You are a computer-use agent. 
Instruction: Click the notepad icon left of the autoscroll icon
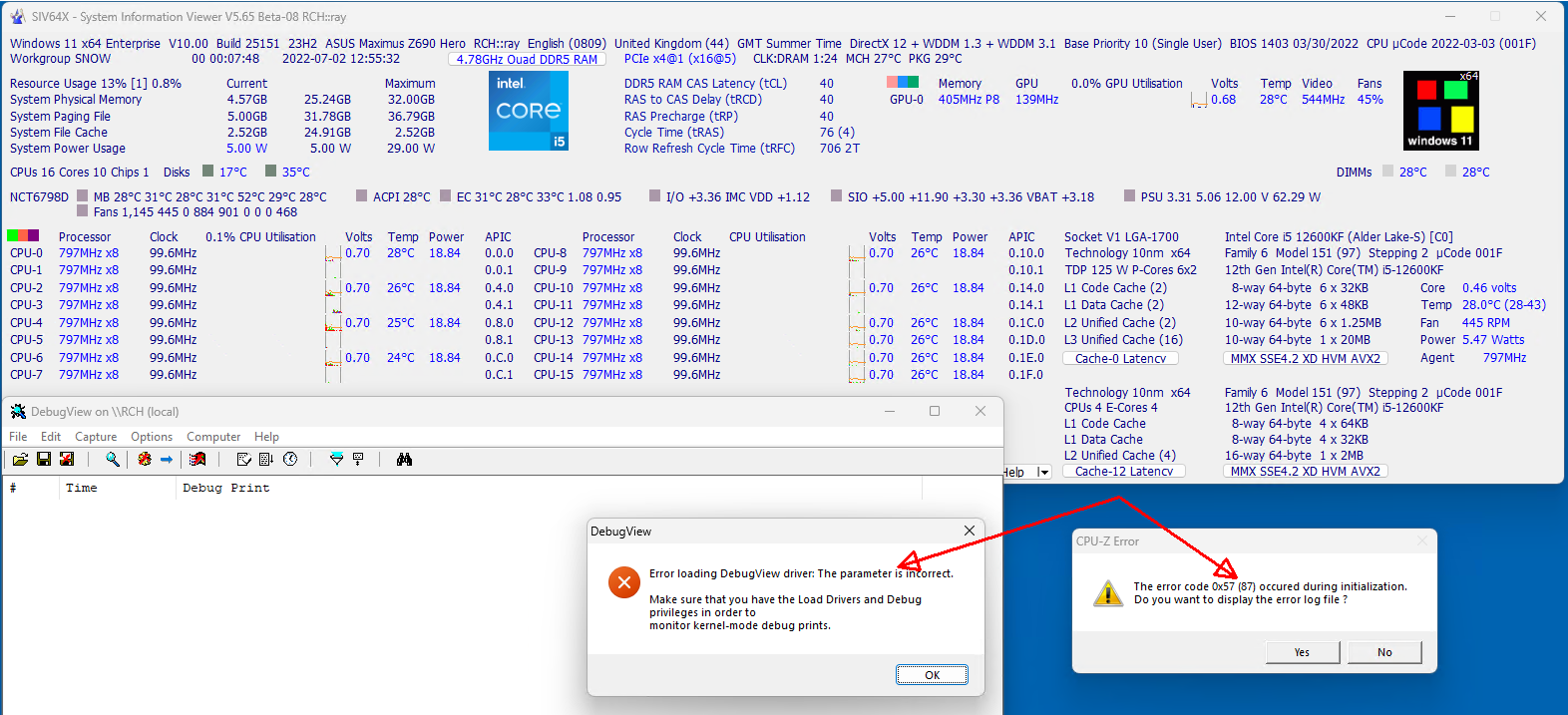[x=244, y=459]
